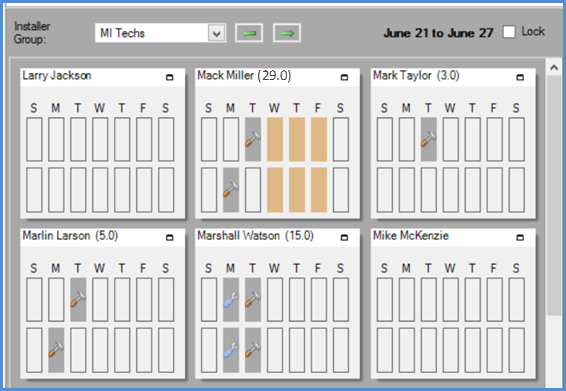The width and height of the screenshot is (566, 391).
Task: Select Marshall Watson's Friday bottom-row slot
Action: [319, 350]
